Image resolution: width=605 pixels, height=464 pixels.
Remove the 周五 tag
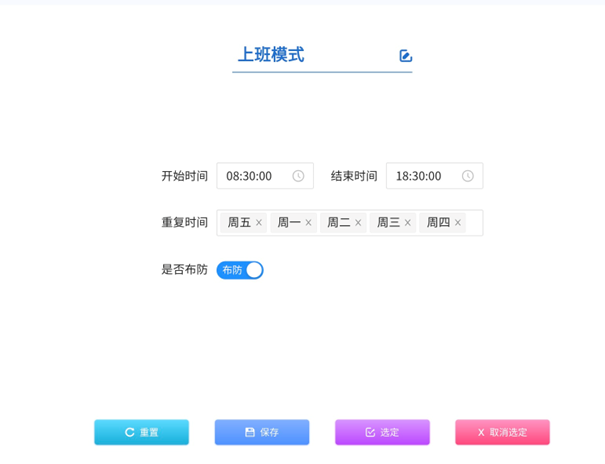(259, 223)
